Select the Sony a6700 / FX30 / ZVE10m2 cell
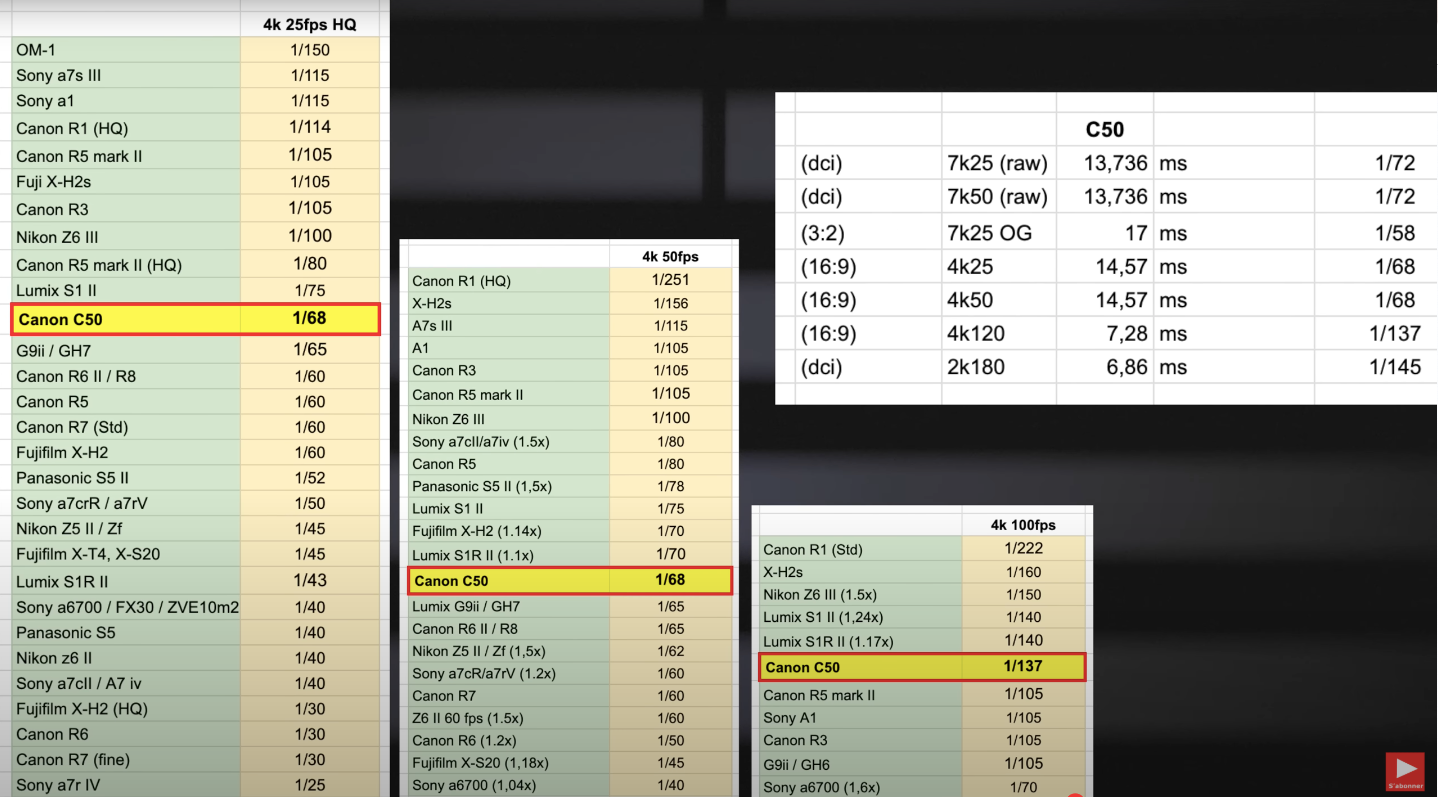Viewport: 1438px width, 797px height. tap(127, 607)
